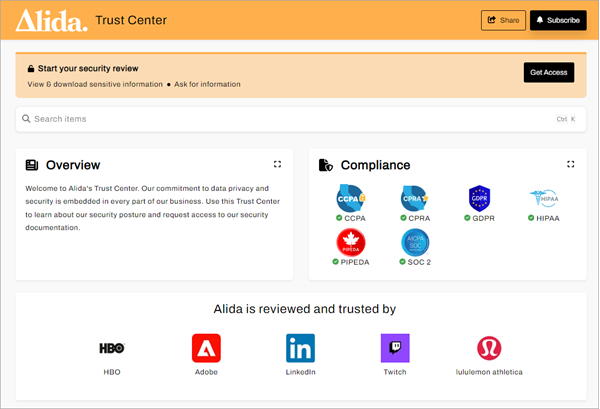600x409 pixels.
Task: Click the HBO caption text
Action: (x=112, y=372)
